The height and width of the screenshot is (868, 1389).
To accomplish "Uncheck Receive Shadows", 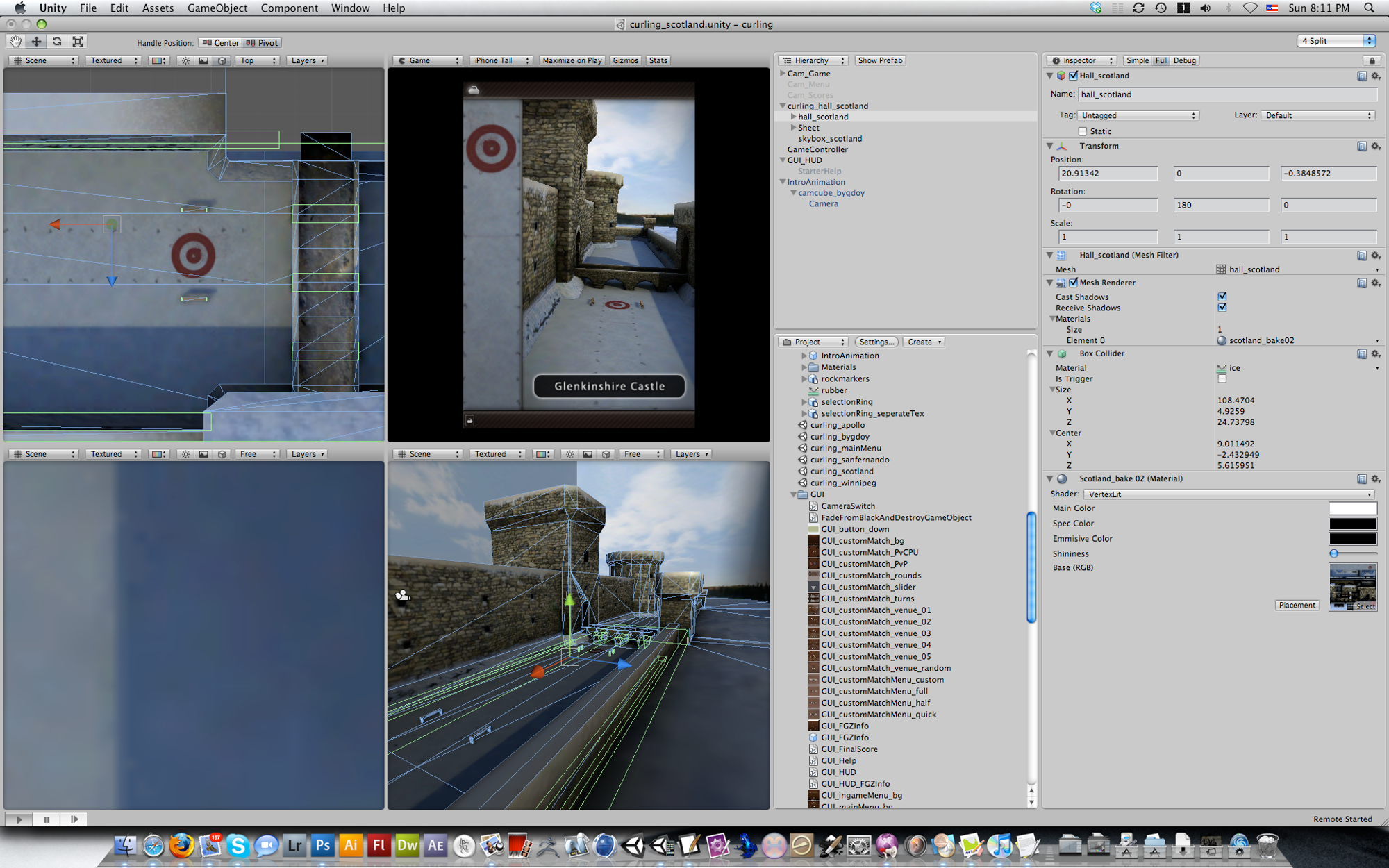I will pos(1222,308).
